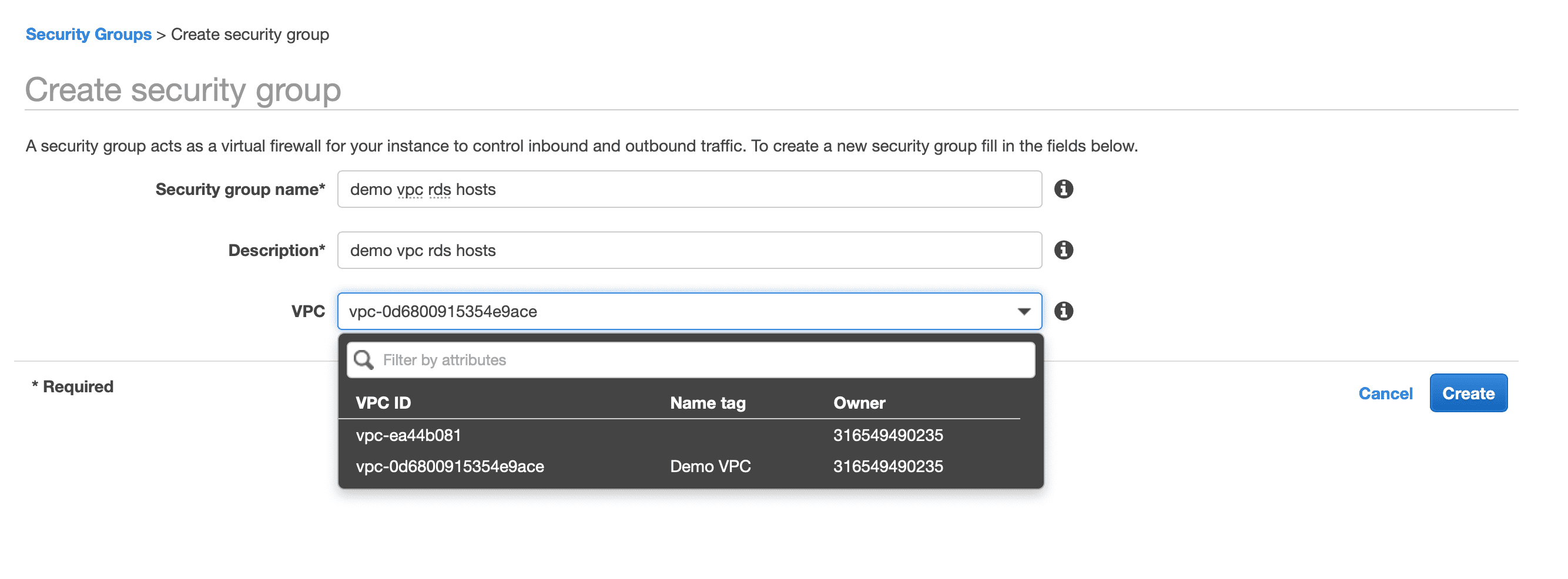This screenshot has height=579, width=1568.
Task: Click the search magnifier in VPC filter
Action: coord(363,359)
